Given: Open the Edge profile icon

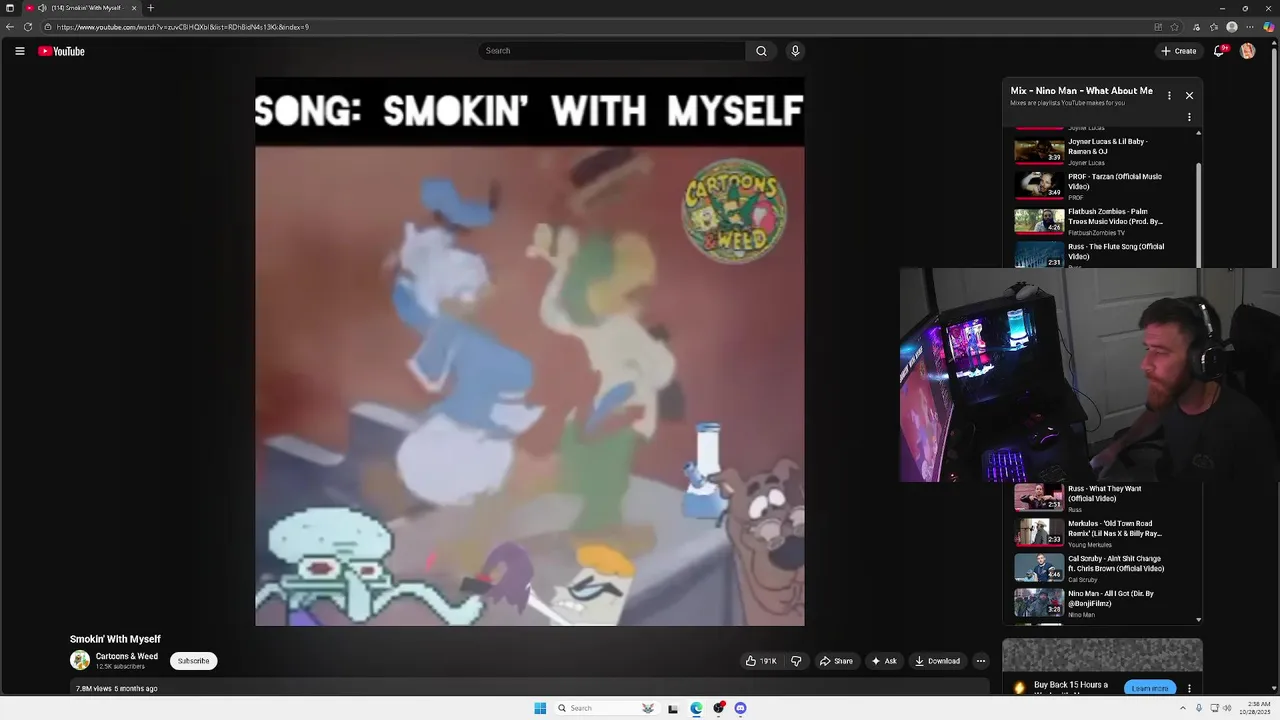Looking at the screenshot, I should coord(1232,27).
